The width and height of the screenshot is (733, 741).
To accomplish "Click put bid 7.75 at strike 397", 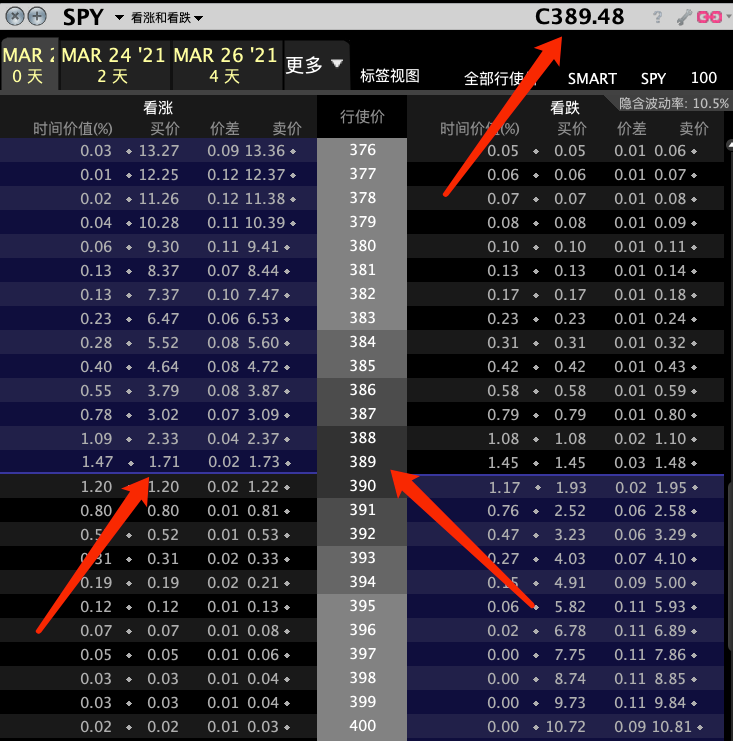I will 570,655.
